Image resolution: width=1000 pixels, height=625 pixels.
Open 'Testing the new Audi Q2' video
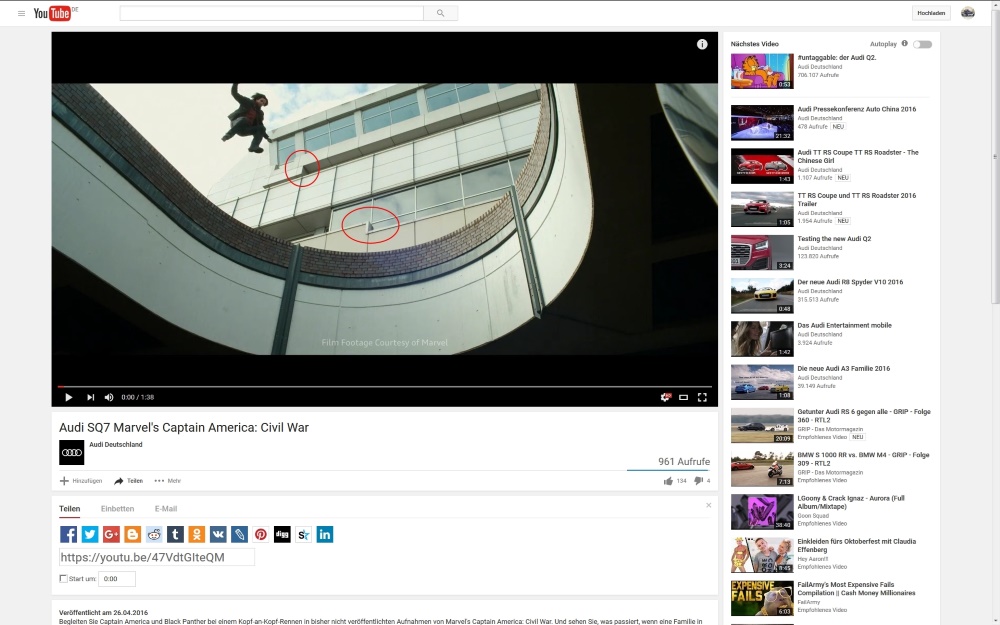coord(834,239)
